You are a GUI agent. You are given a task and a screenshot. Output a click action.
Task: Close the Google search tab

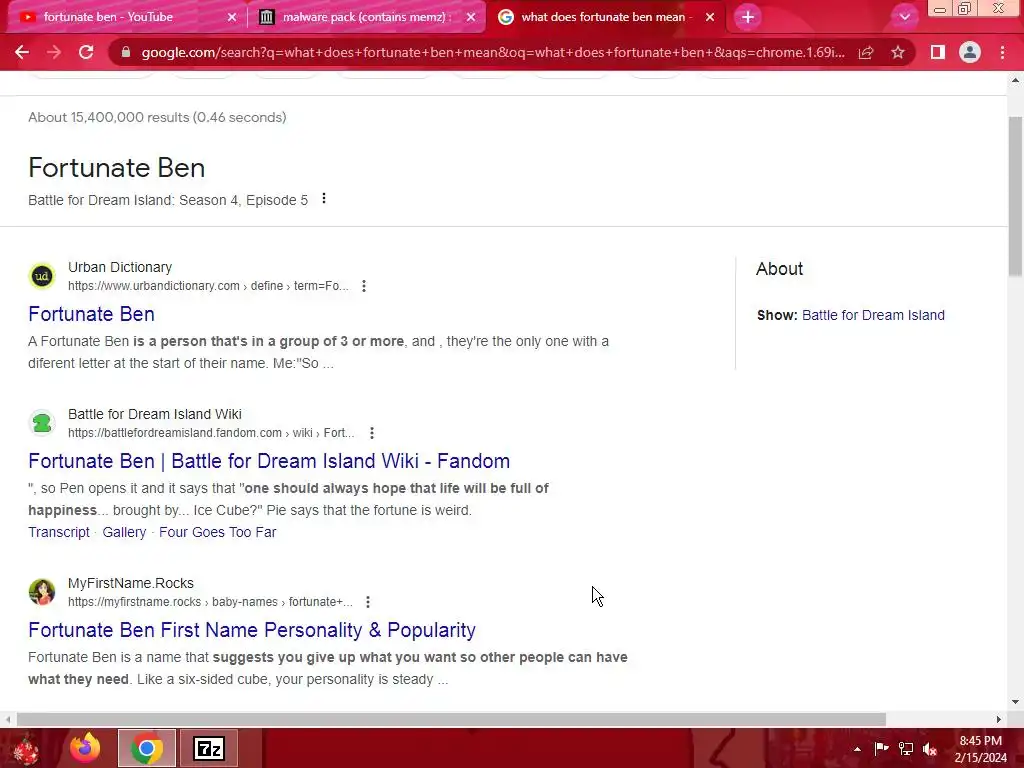[710, 18]
